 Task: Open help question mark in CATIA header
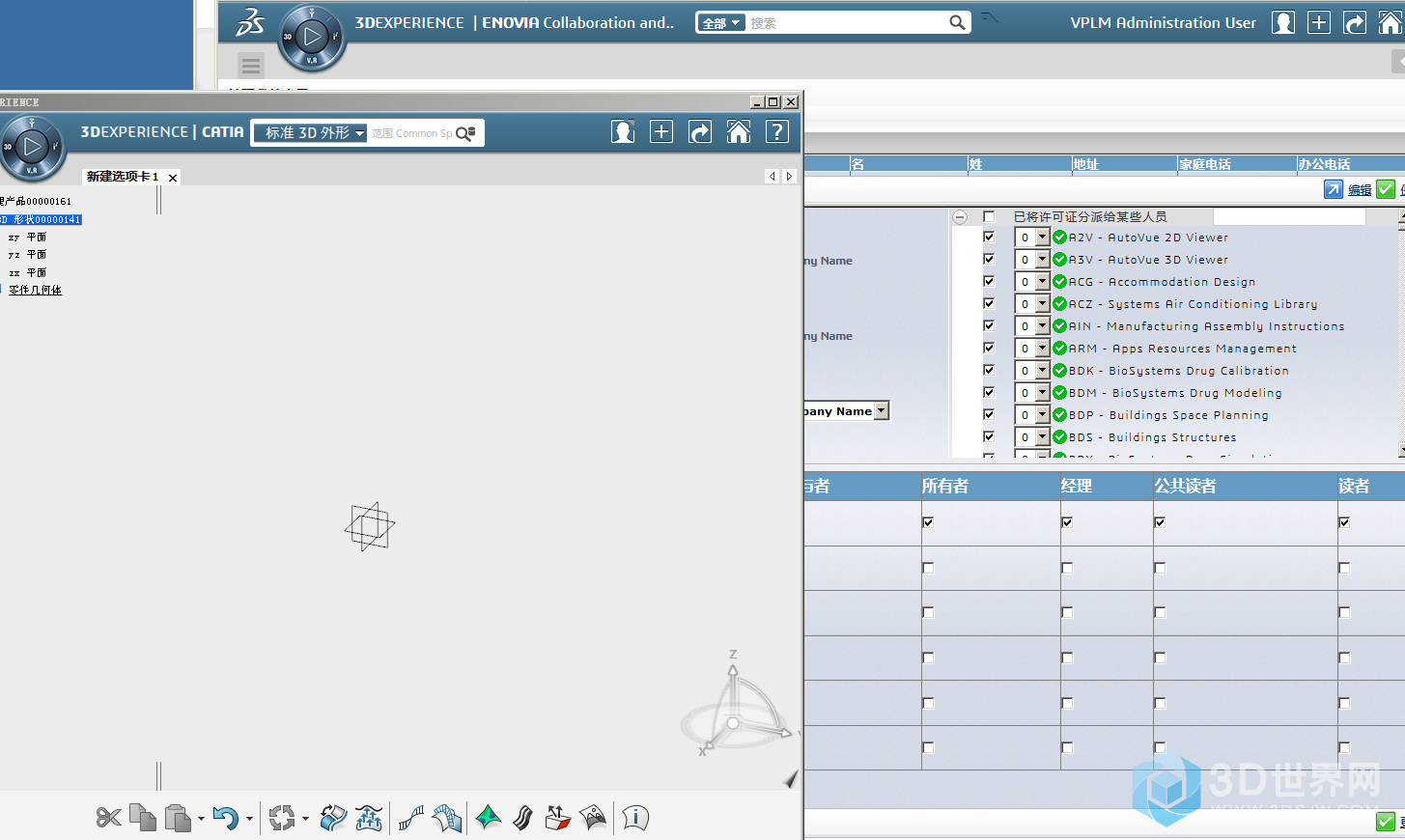click(777, 132)
